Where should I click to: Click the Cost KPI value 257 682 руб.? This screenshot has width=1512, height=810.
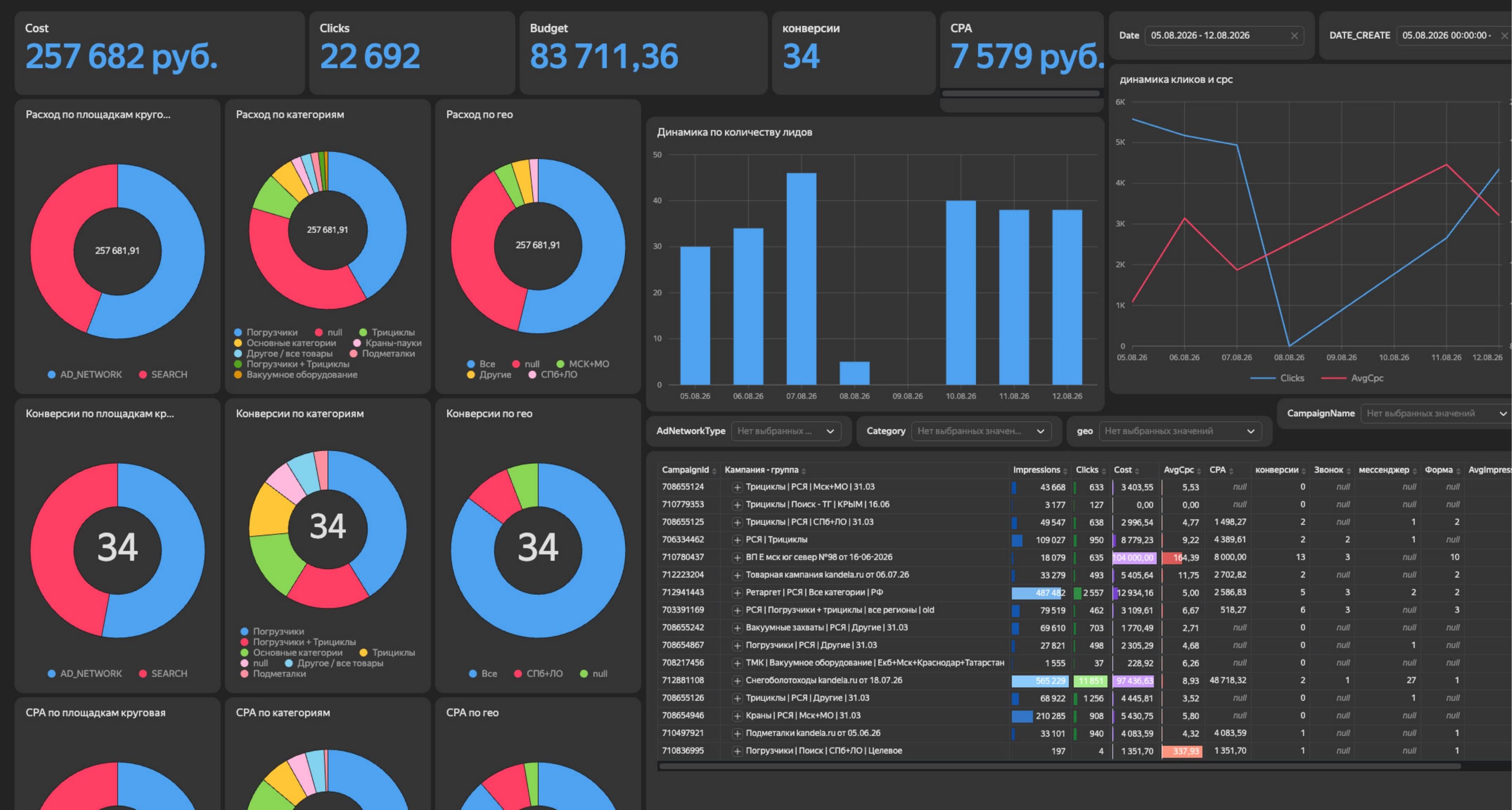tap(121, 57)
